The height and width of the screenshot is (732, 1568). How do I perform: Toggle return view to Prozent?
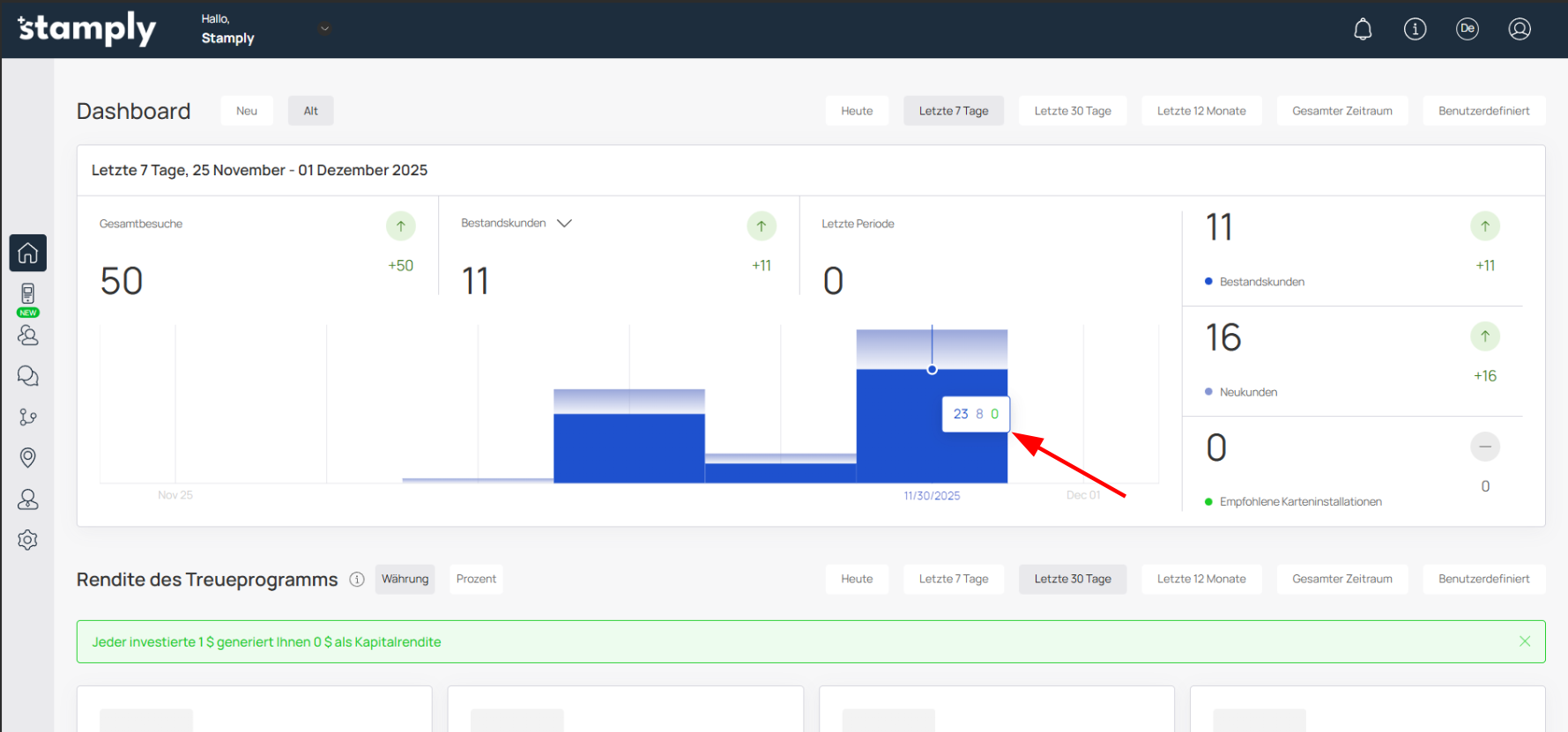tap(476, 579)
